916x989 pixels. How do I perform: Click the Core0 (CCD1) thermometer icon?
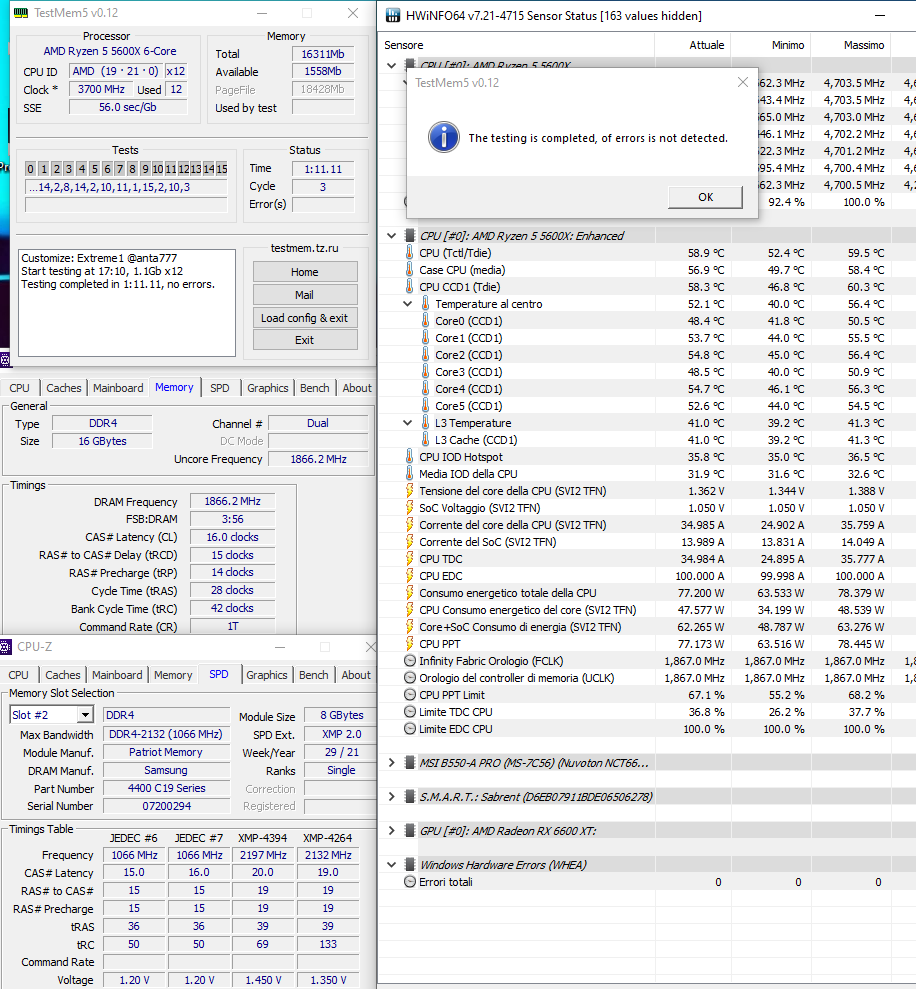425,321
